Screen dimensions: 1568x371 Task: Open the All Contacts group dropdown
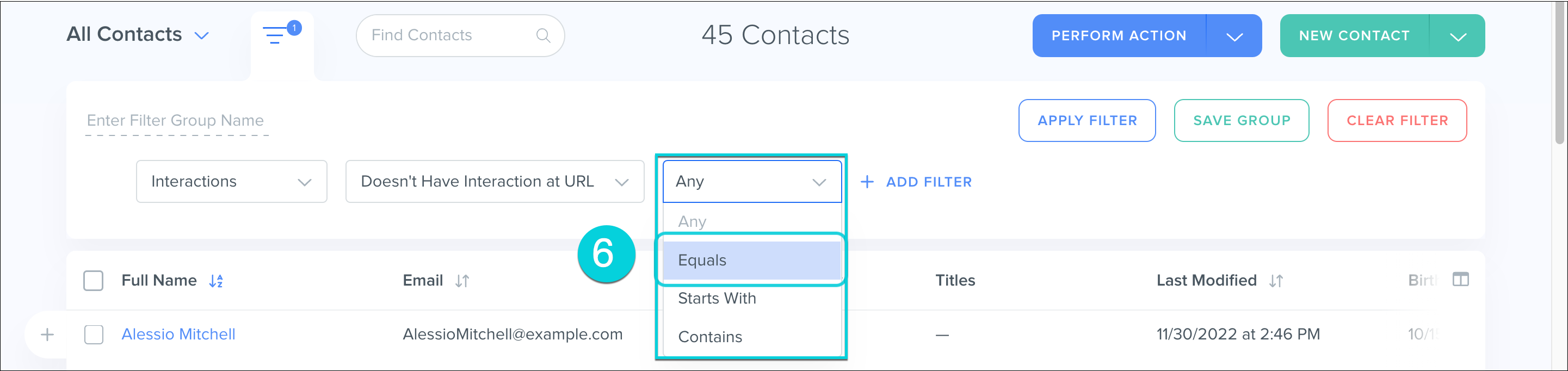[201, 36]
